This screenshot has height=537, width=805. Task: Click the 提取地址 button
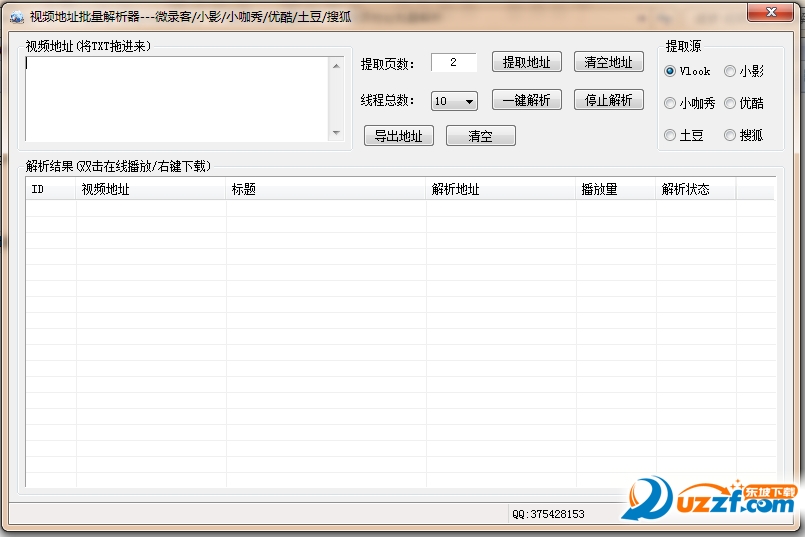526,62
